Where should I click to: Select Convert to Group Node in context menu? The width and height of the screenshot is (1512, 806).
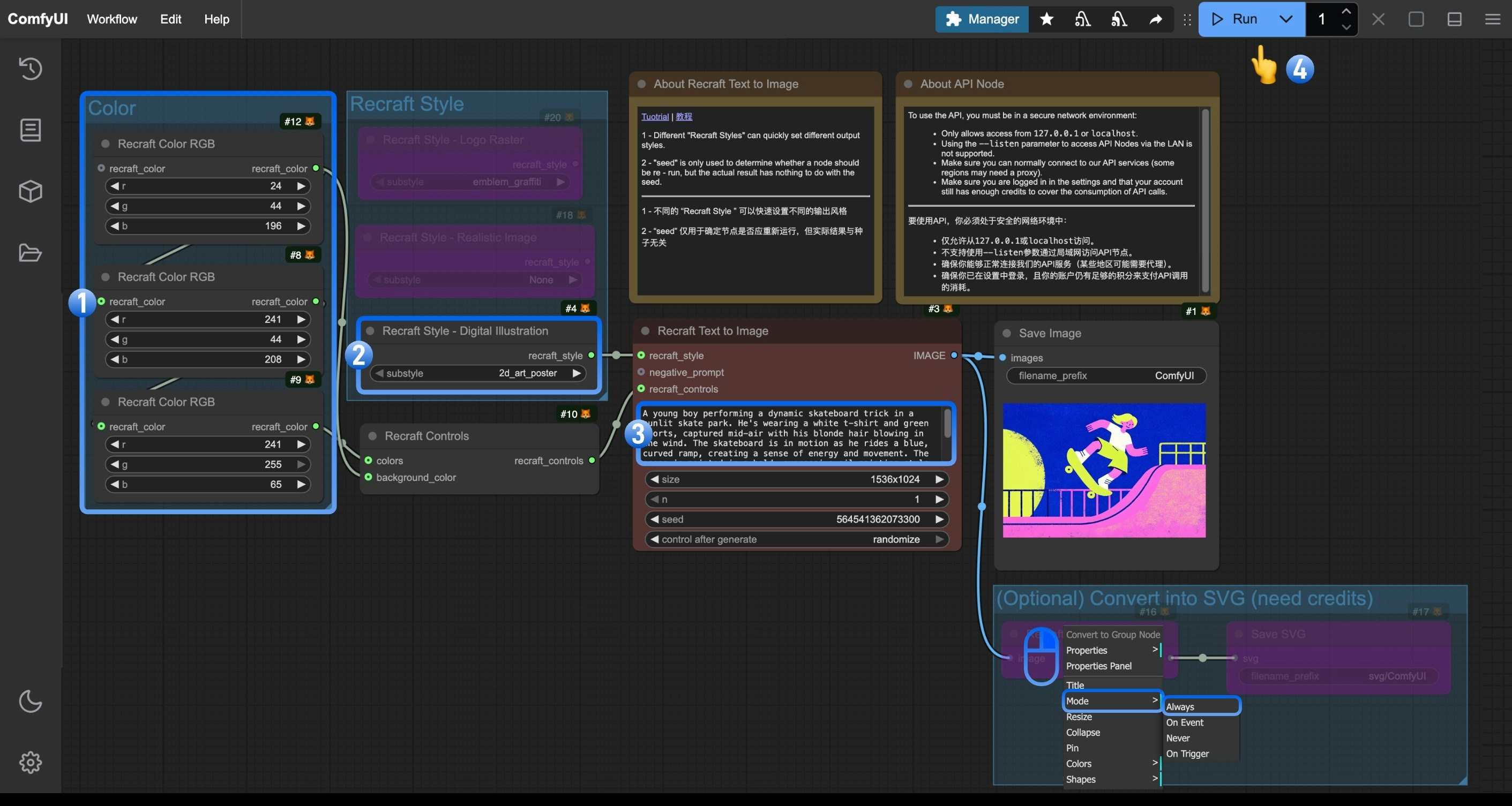click(x=1112, y=634)
